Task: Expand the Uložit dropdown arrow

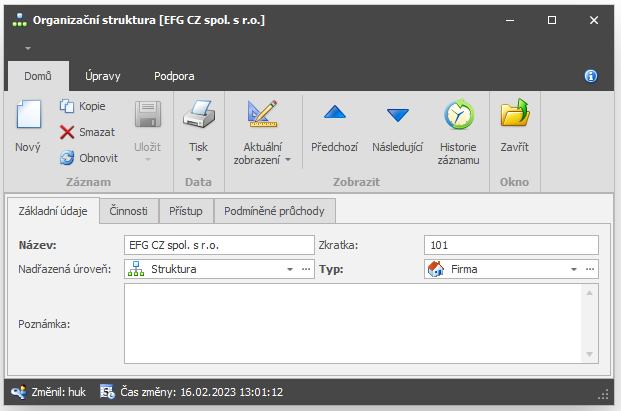Action: coord(148,160)
